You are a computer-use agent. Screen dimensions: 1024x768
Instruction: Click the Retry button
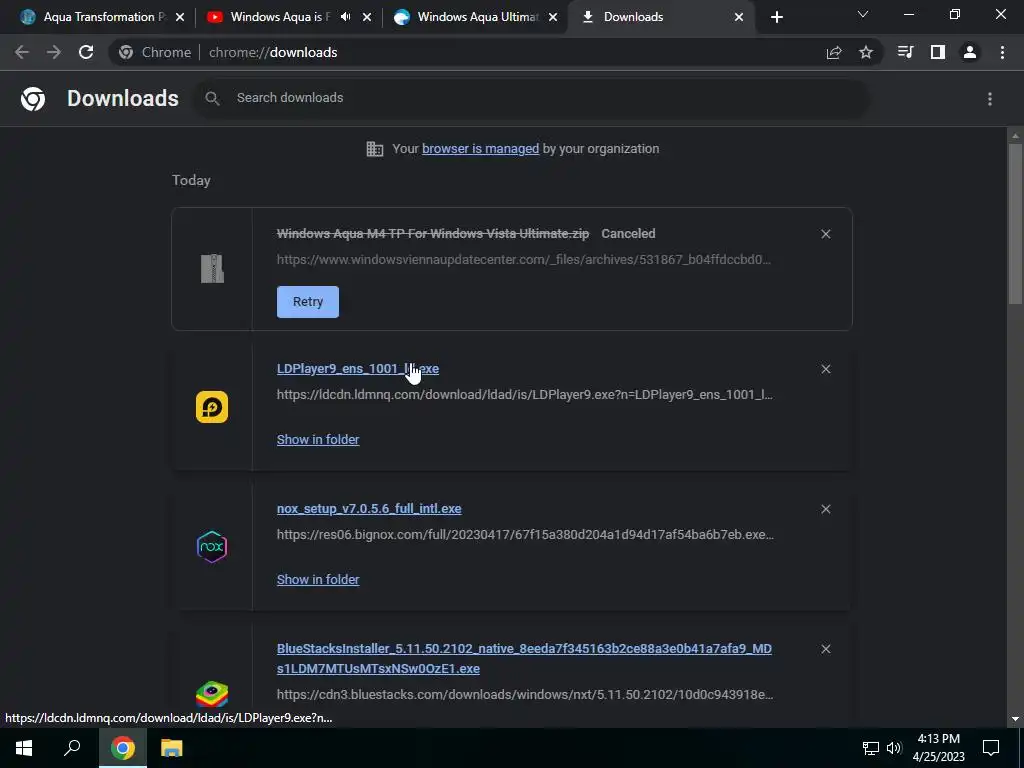(308, 302)
